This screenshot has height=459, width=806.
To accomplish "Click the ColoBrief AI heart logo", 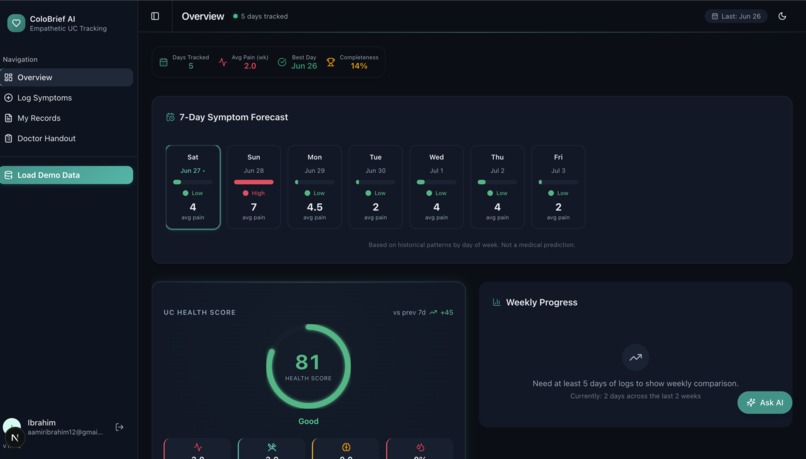I will click(x=16, y=23).
